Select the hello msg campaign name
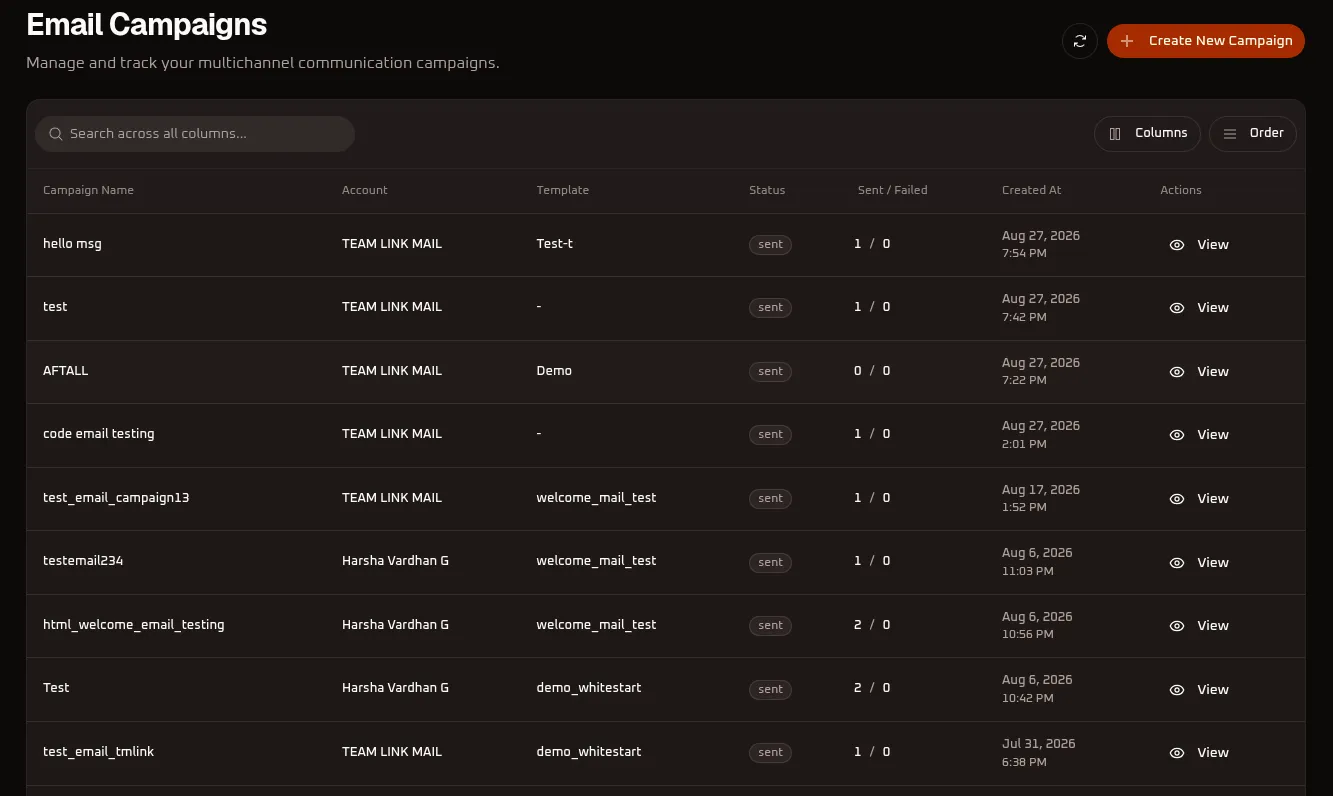1333x796 pixels. click(72, 244)
